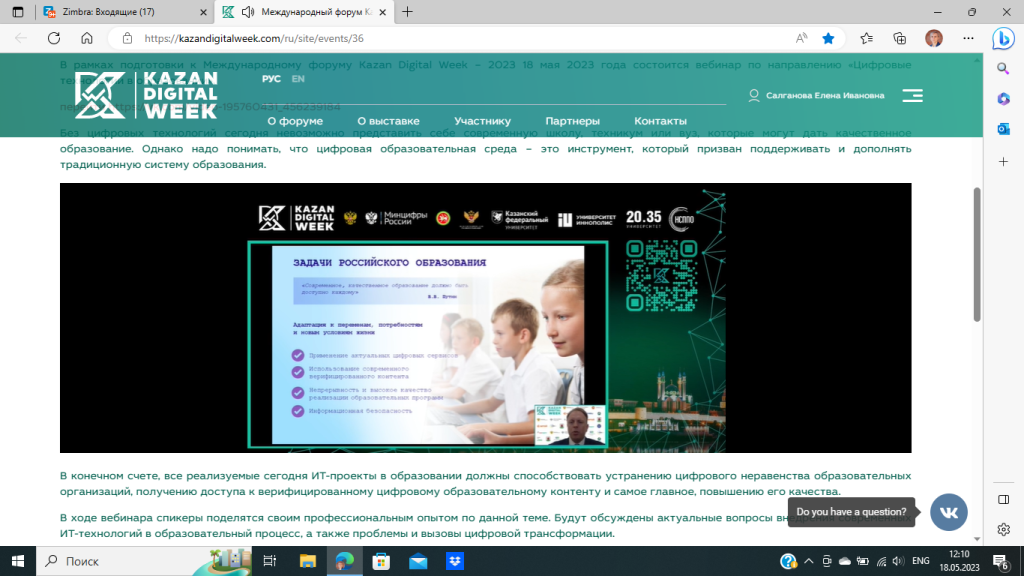Open Task View on the taskbar

[x=269, y=561]
